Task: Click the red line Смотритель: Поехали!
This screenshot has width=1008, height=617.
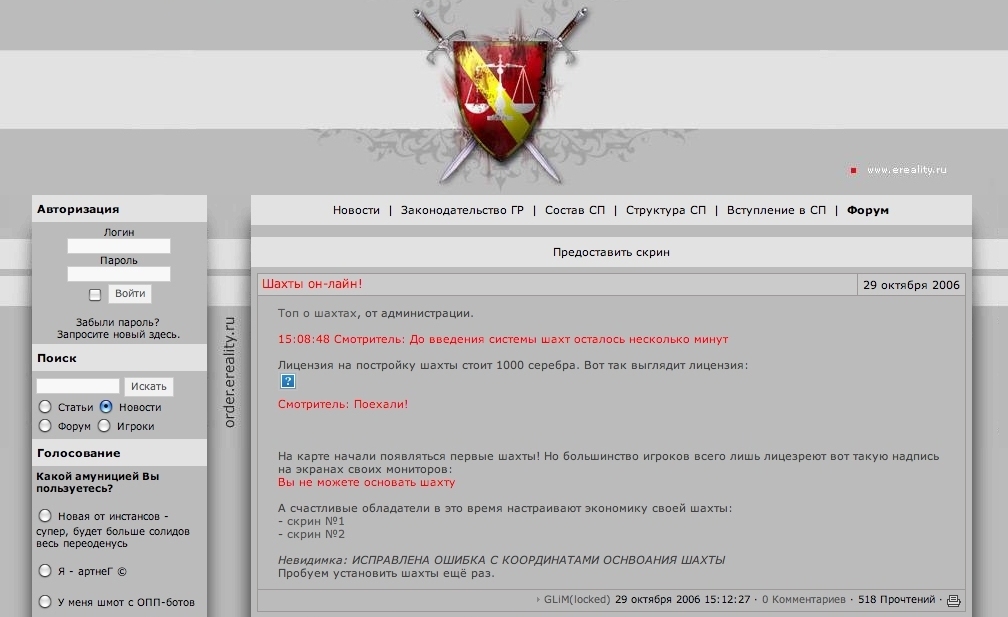Action: click(343, 404)
